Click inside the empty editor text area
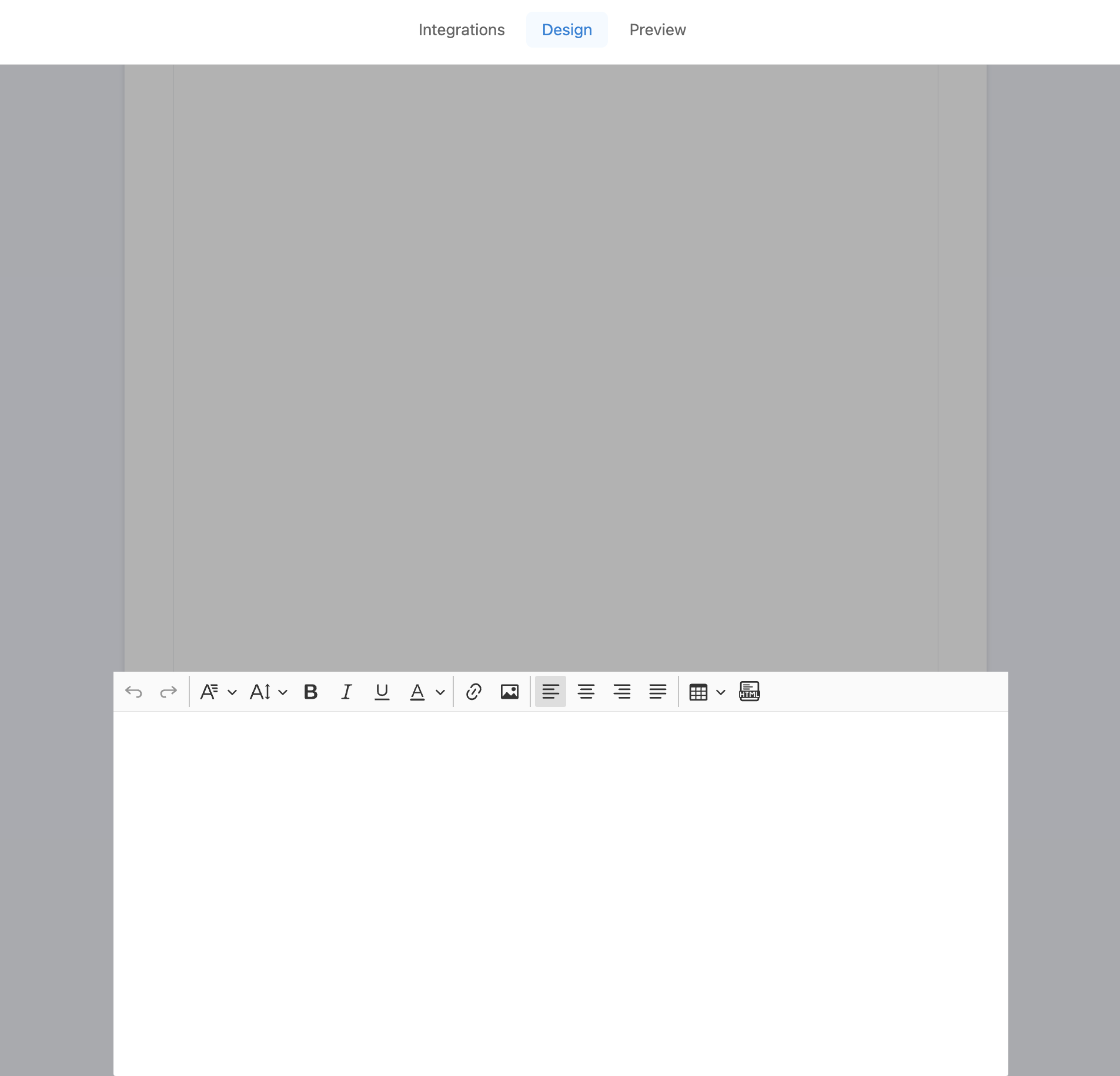The image size is (1120, 1076). (560, 881)
